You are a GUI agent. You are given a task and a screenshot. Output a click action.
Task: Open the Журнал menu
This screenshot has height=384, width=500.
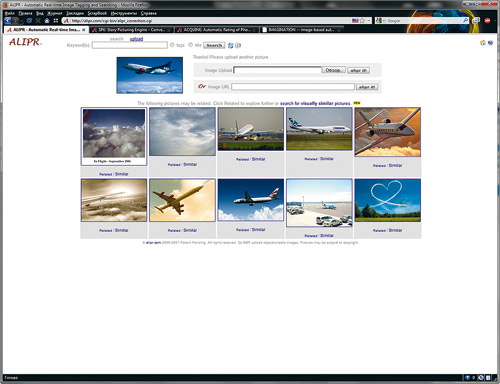[55, 13]
